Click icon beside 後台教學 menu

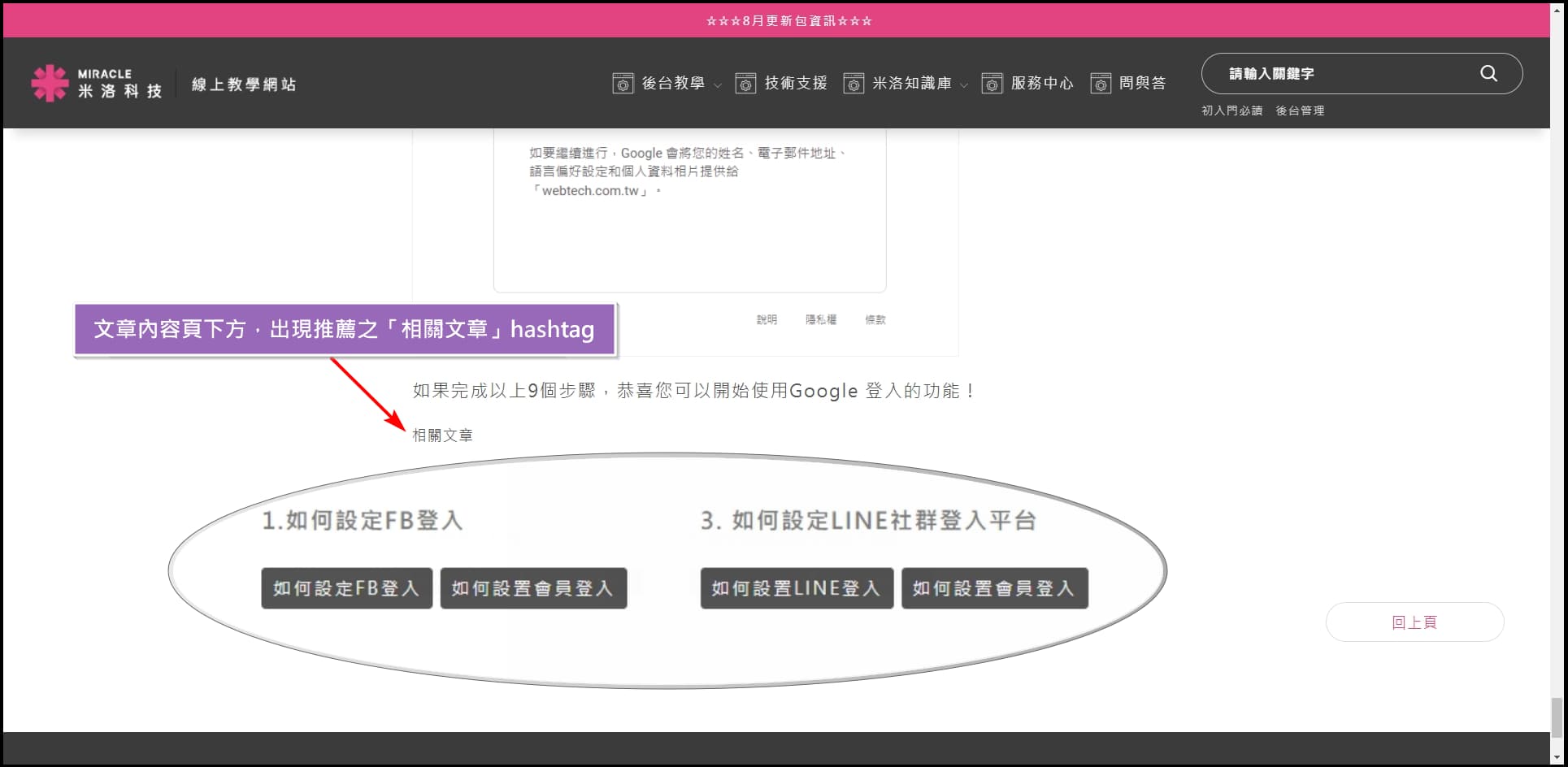[x=623, y=83]
